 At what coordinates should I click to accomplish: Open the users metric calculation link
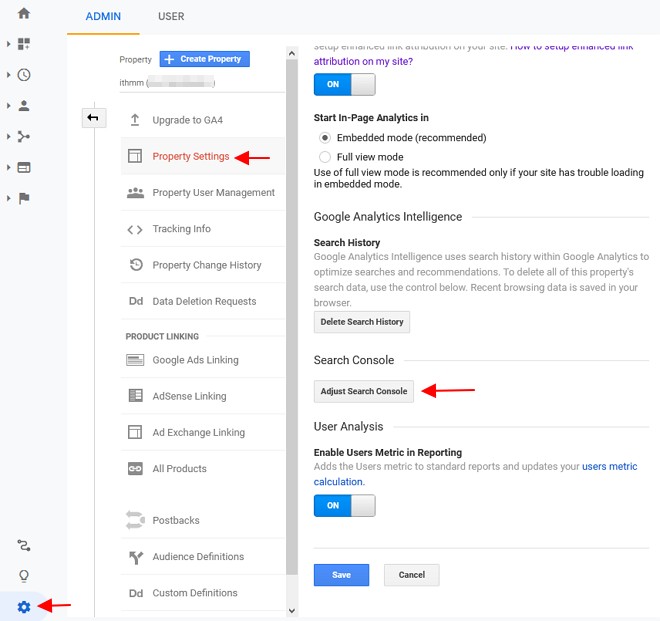pos(609,466)
